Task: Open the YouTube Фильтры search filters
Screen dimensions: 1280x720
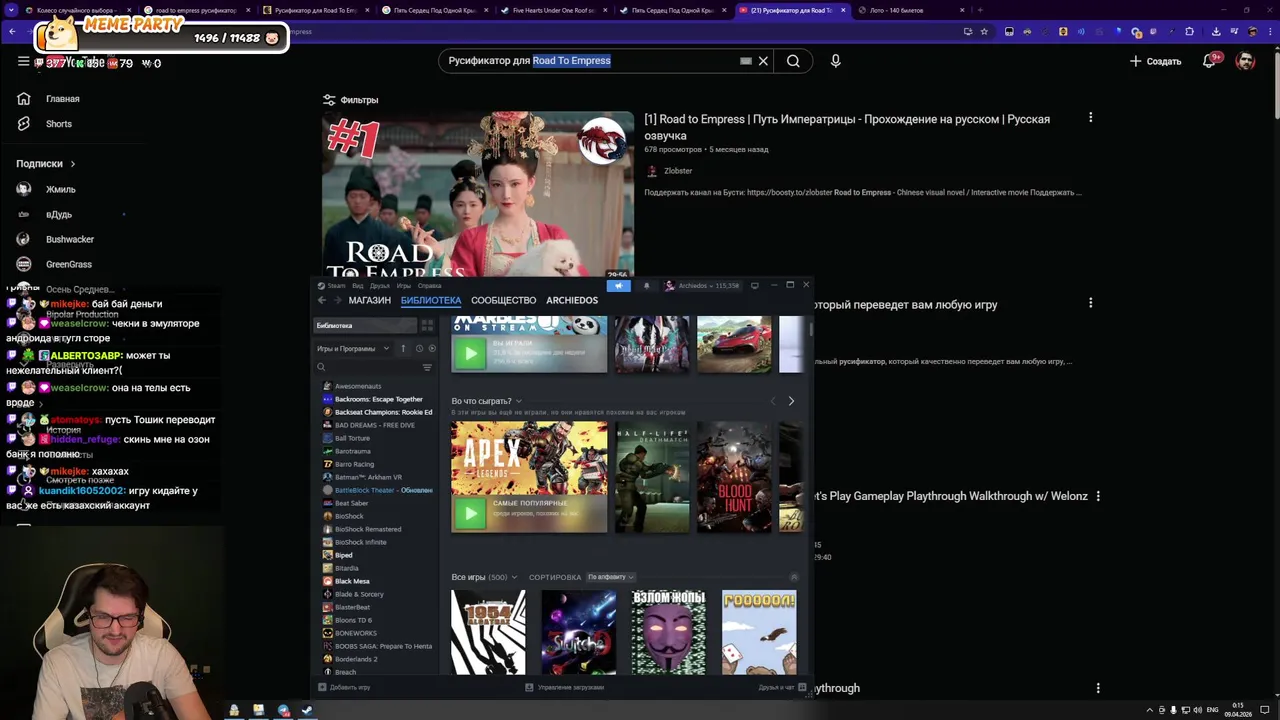Action: [x=350, y=100]
